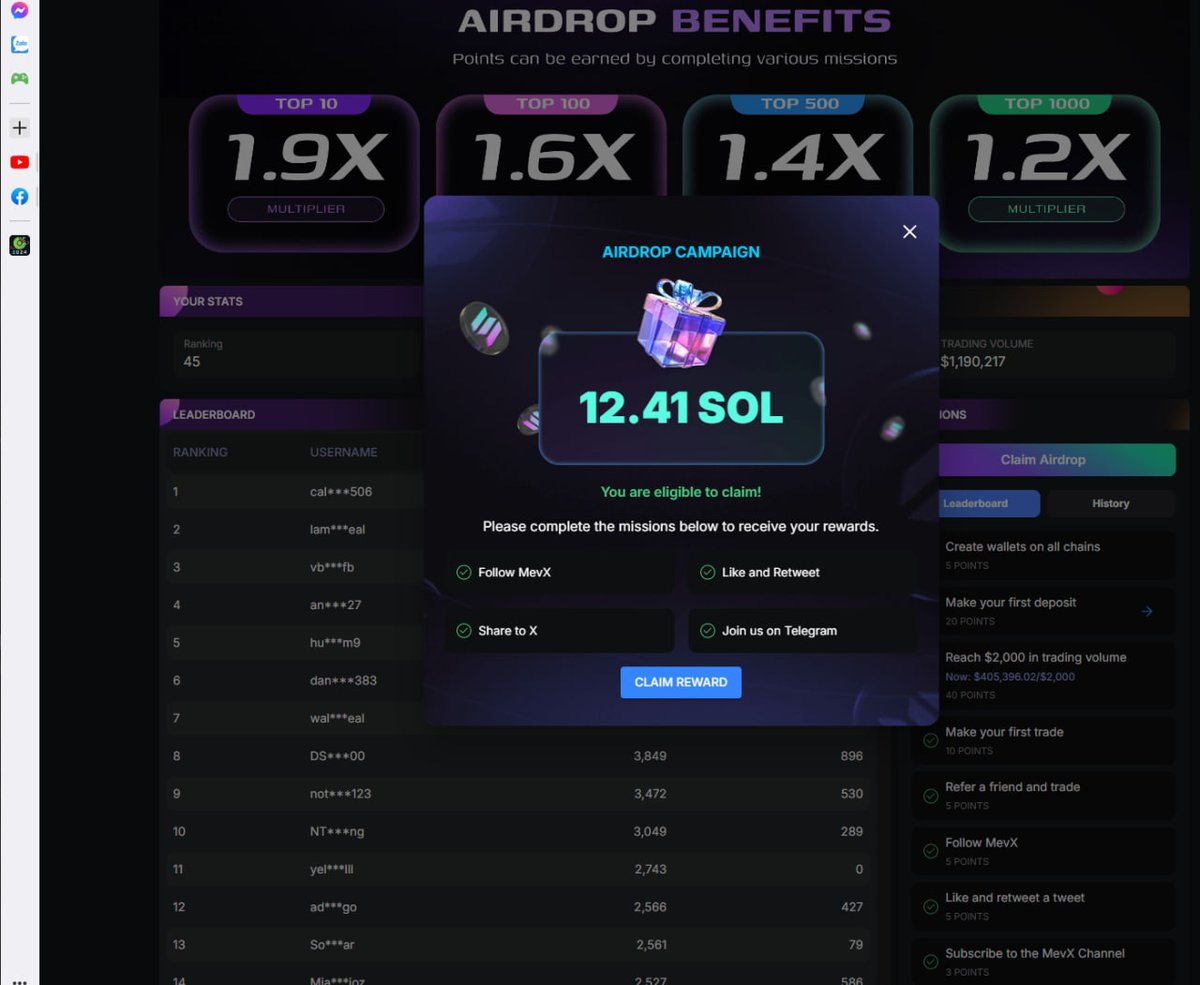Select leaderboard username not***123
Image resolution: width=1200 pixels, height=985 pixels.
pos(340,794)
